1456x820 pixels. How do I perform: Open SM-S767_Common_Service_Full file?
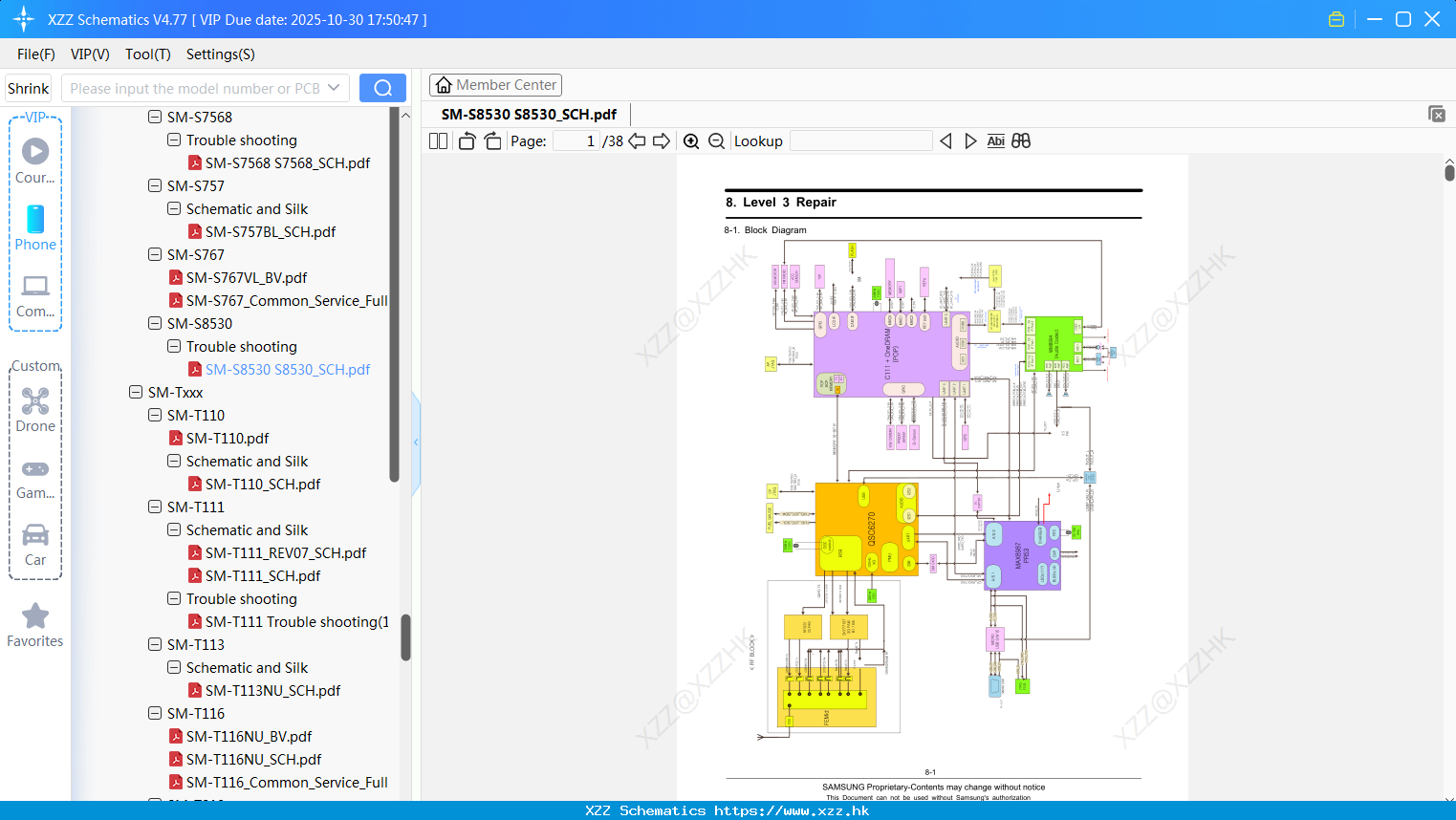[x=278, y=301]
